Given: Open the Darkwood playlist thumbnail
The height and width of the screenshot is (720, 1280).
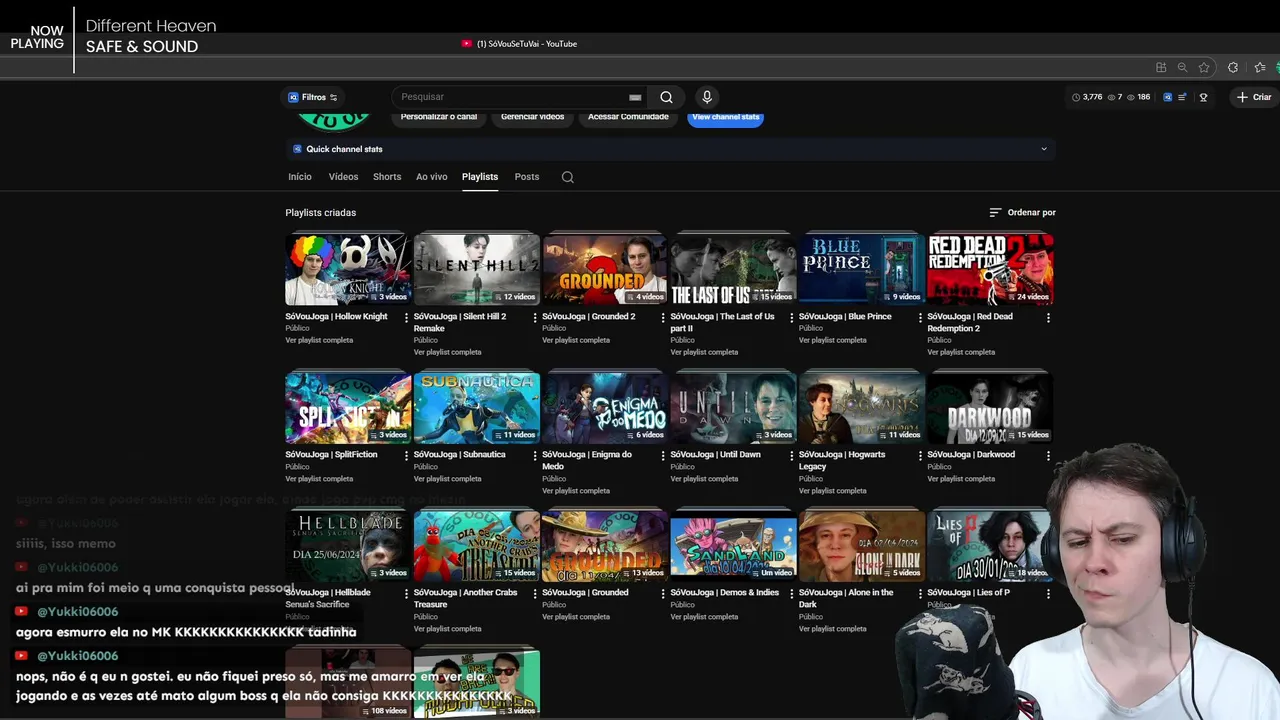Looking at the screenshot, I should pos(990,407).
